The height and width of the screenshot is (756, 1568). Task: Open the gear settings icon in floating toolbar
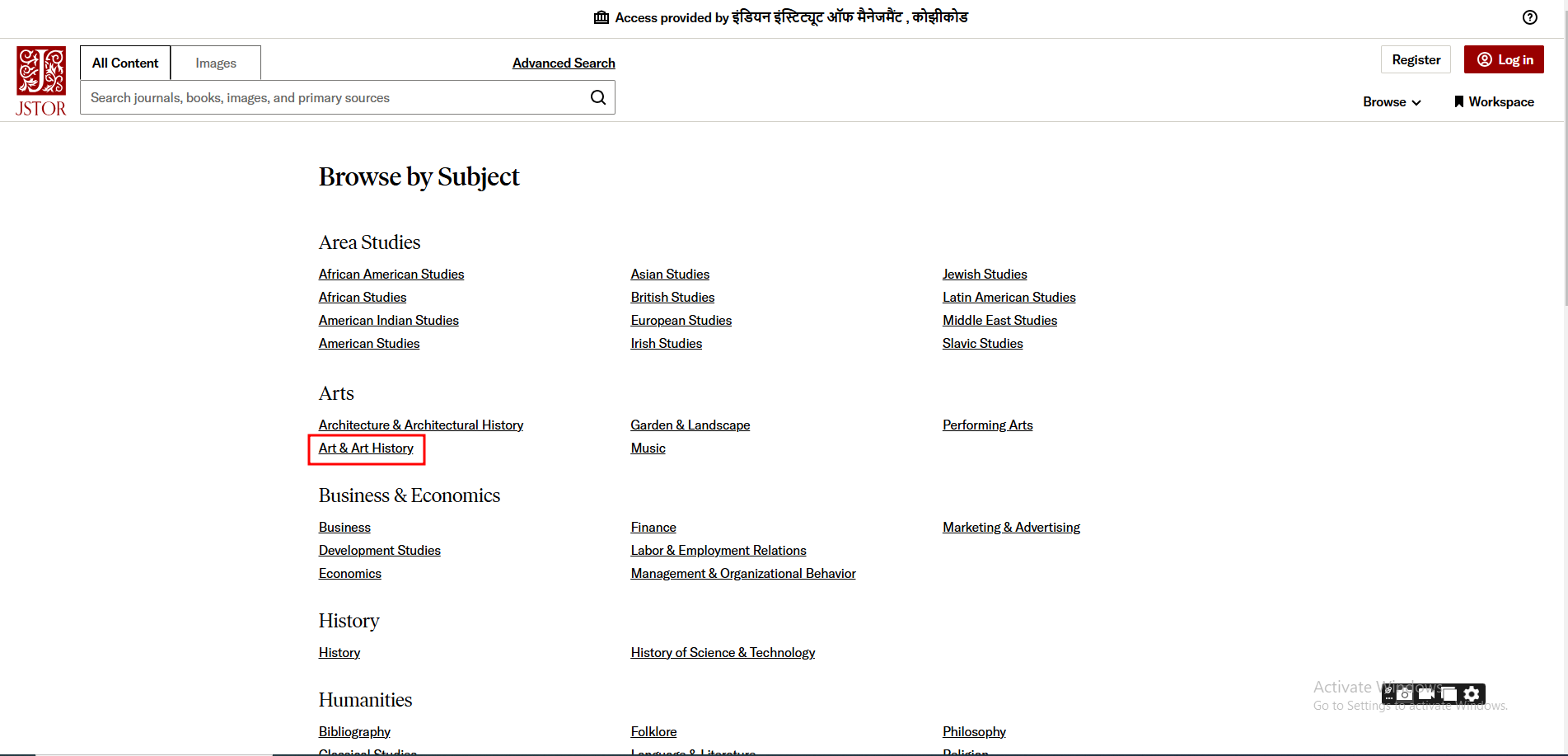pyautogui.click(x=1472, y=694)
